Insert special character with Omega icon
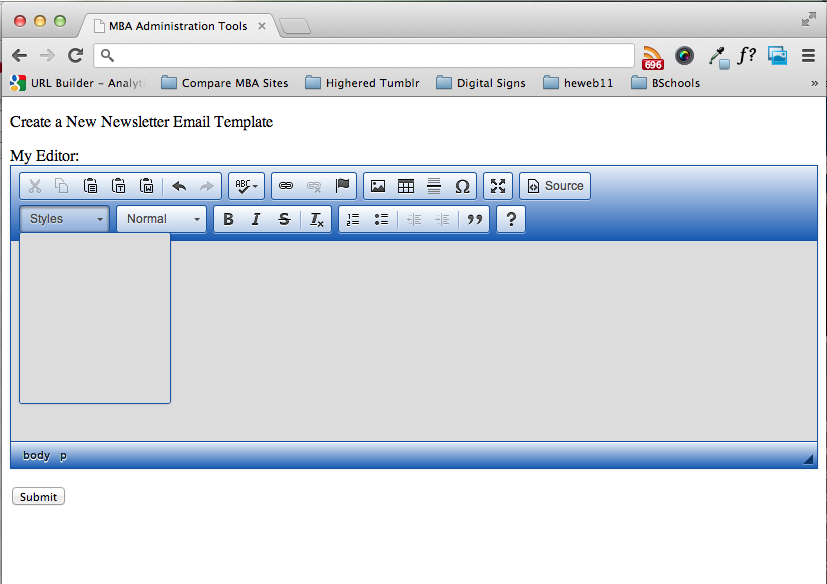The height and width of the screenshot is (584, 827). click(x=462, y=186)
